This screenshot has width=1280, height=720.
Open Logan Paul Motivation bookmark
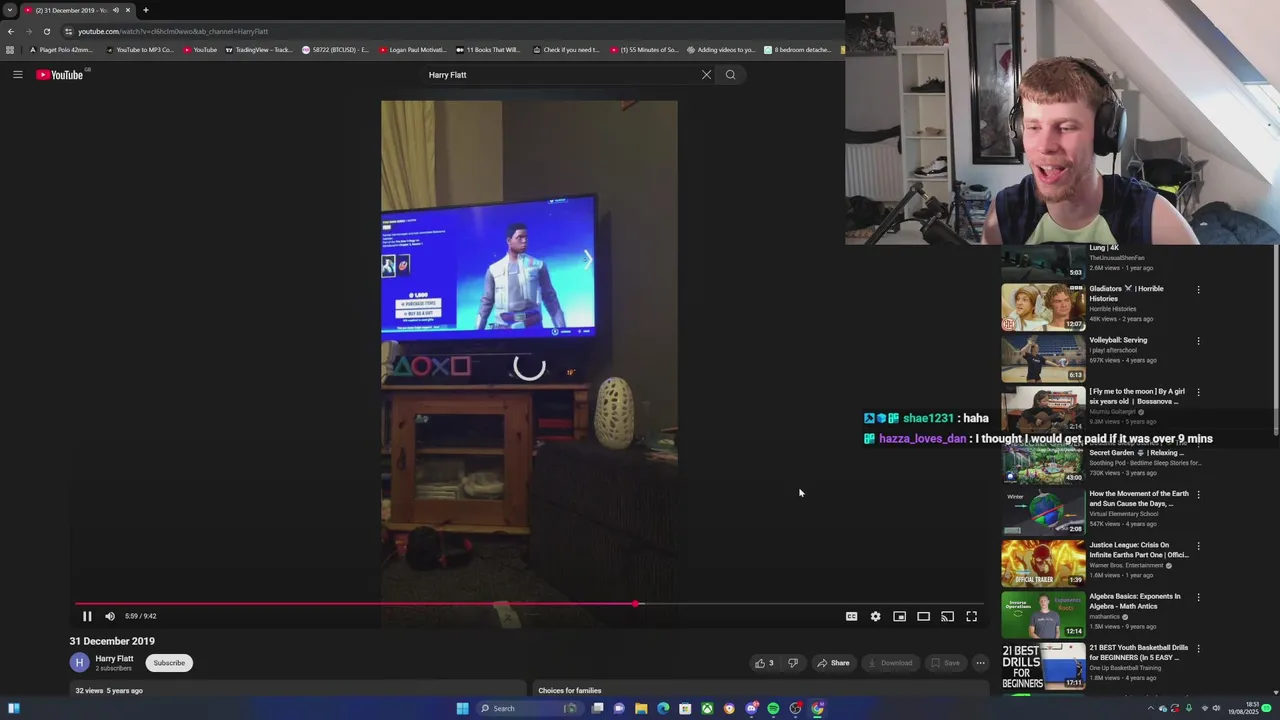pyautogui.click(x=413, y=50)
